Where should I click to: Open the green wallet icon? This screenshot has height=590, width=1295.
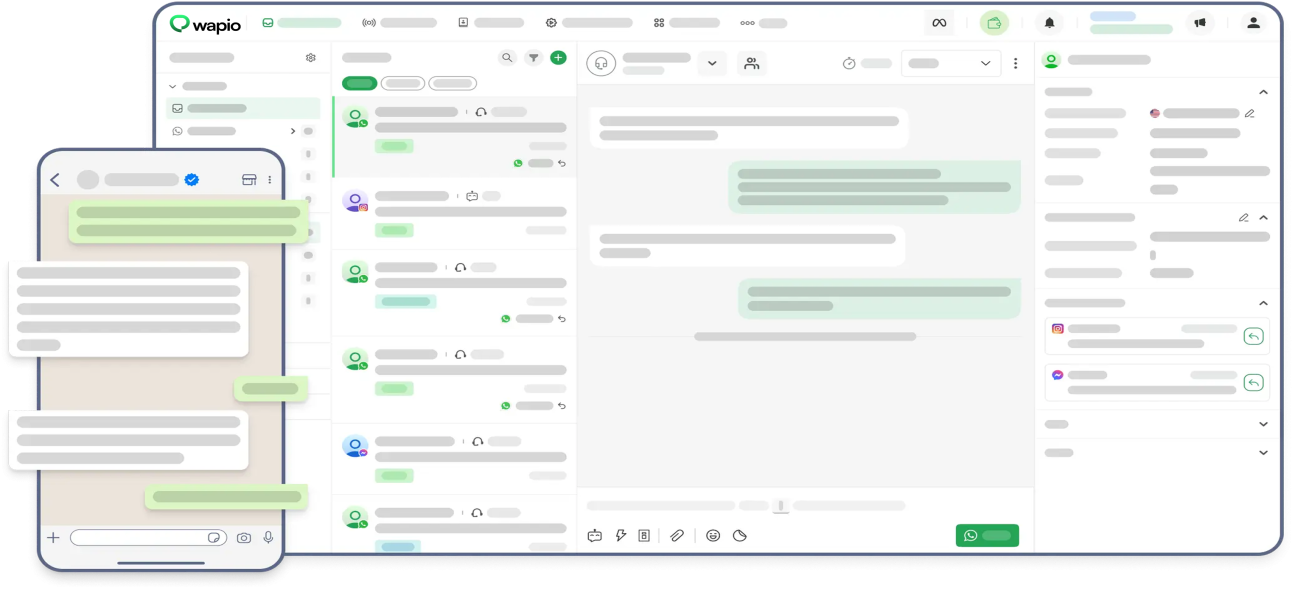point(993,23)
